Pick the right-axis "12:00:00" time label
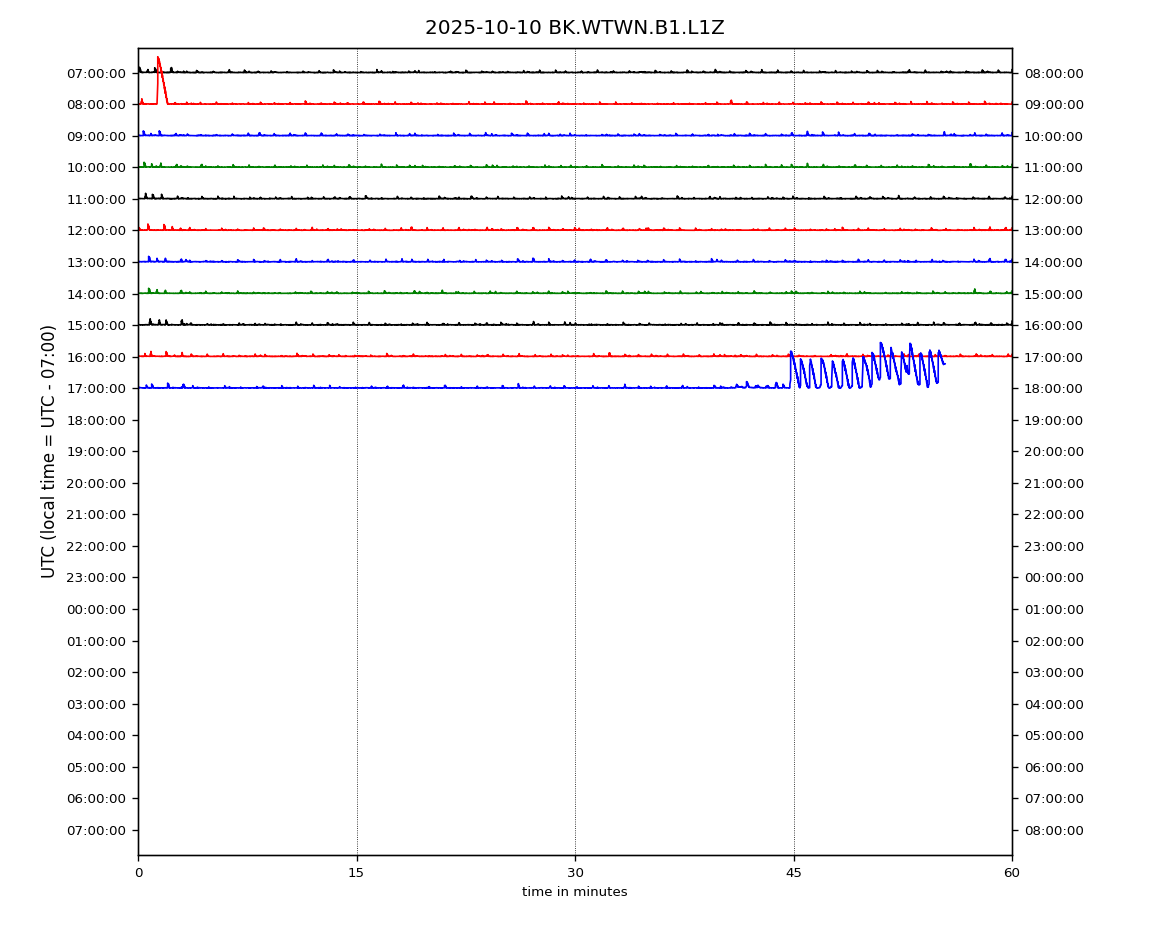1150x950 pixels. [1053, 199]
